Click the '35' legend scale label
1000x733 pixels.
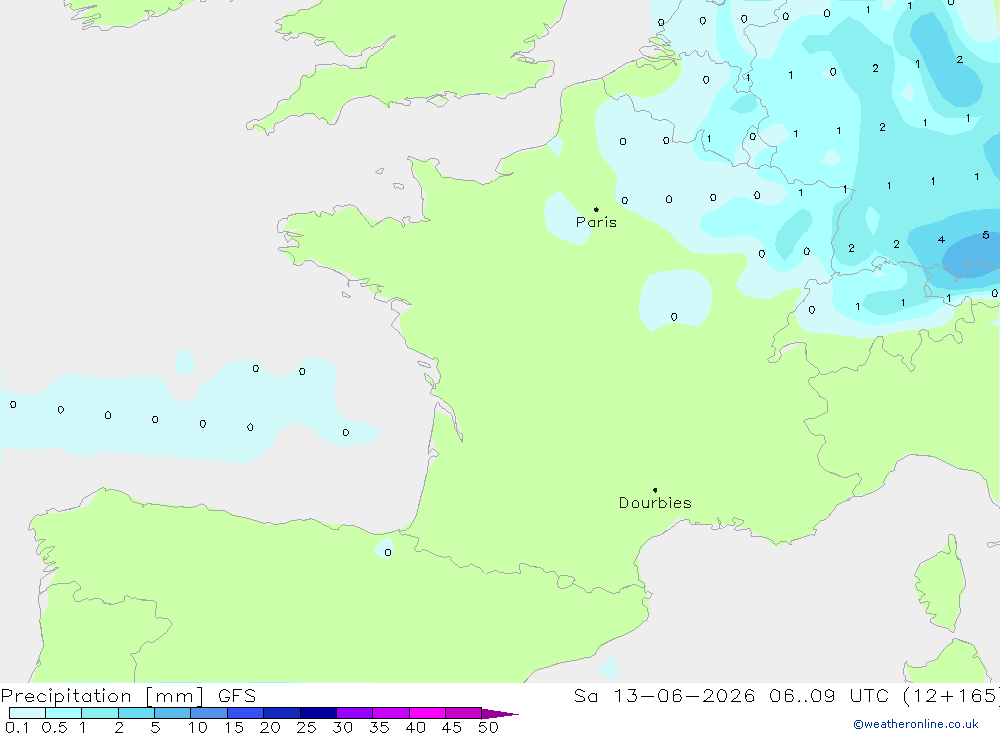(x=379, y=727)
